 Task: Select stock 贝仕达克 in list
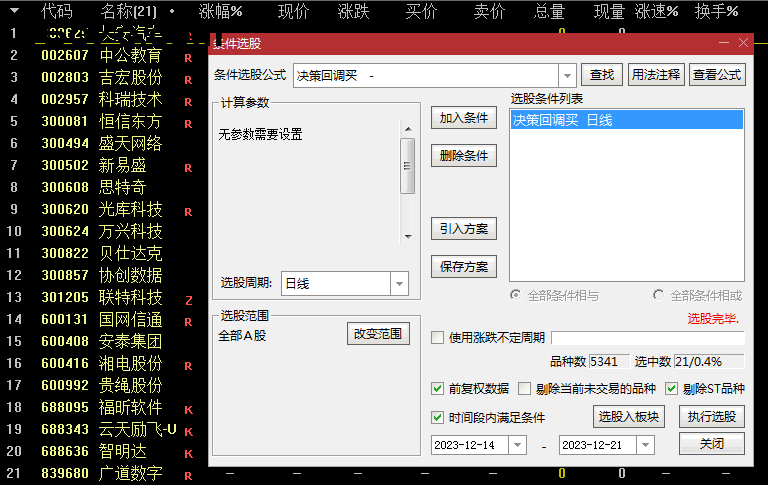pos(130,254)
